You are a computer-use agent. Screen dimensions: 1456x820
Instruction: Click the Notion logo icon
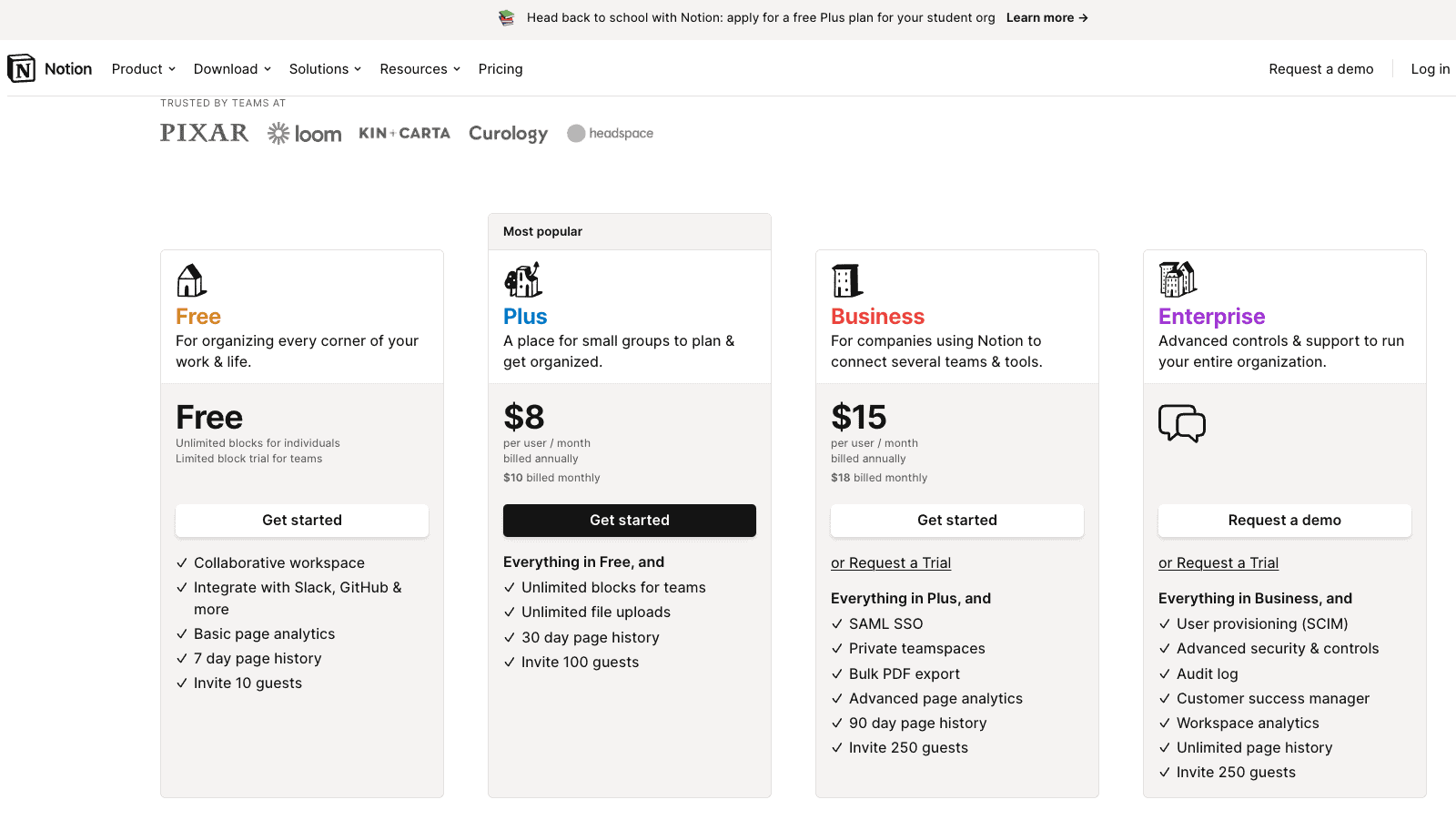point(22,68)
